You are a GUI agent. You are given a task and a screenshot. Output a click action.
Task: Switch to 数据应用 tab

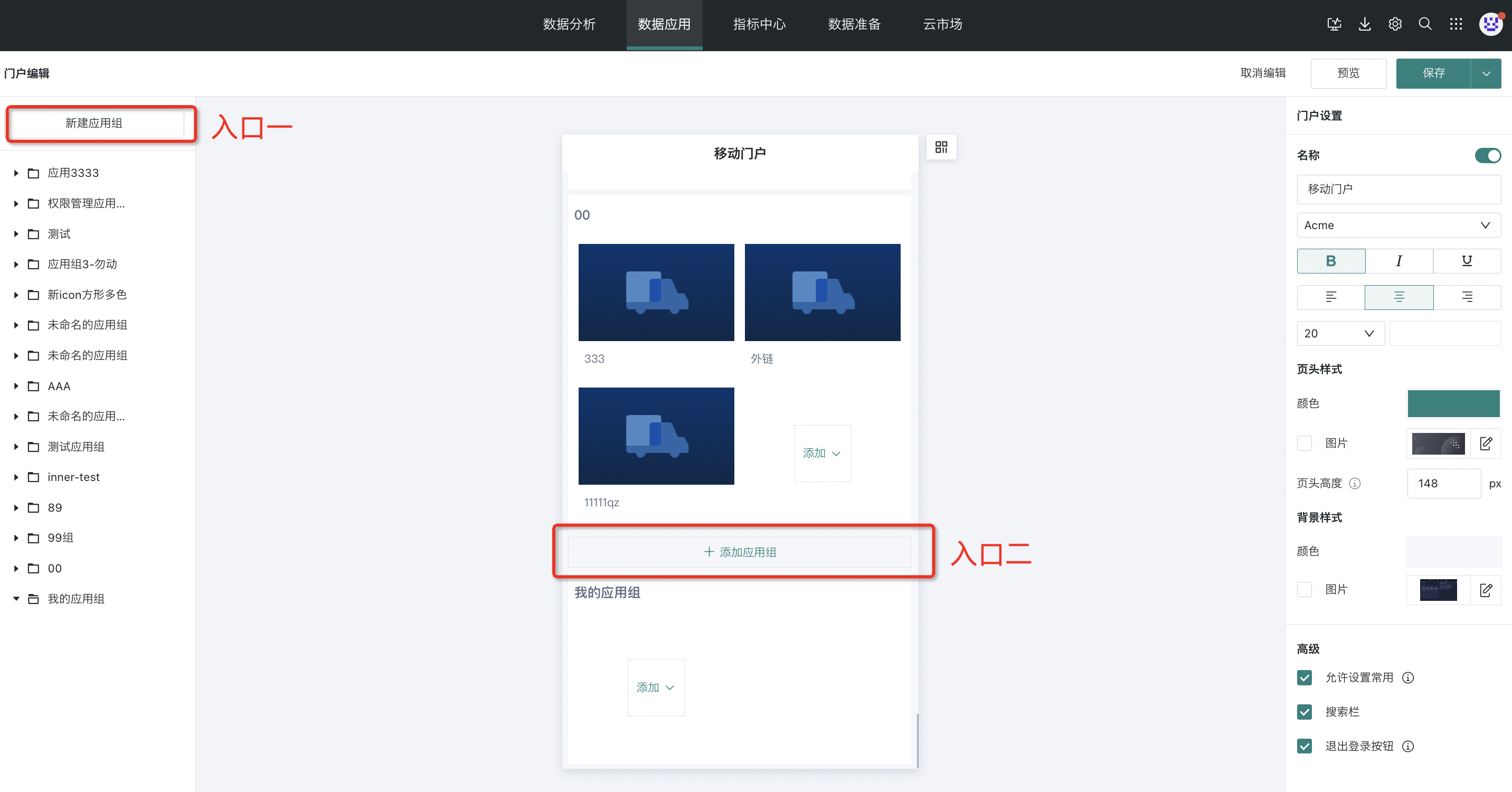pyautogui.click(x=664, y=25)
